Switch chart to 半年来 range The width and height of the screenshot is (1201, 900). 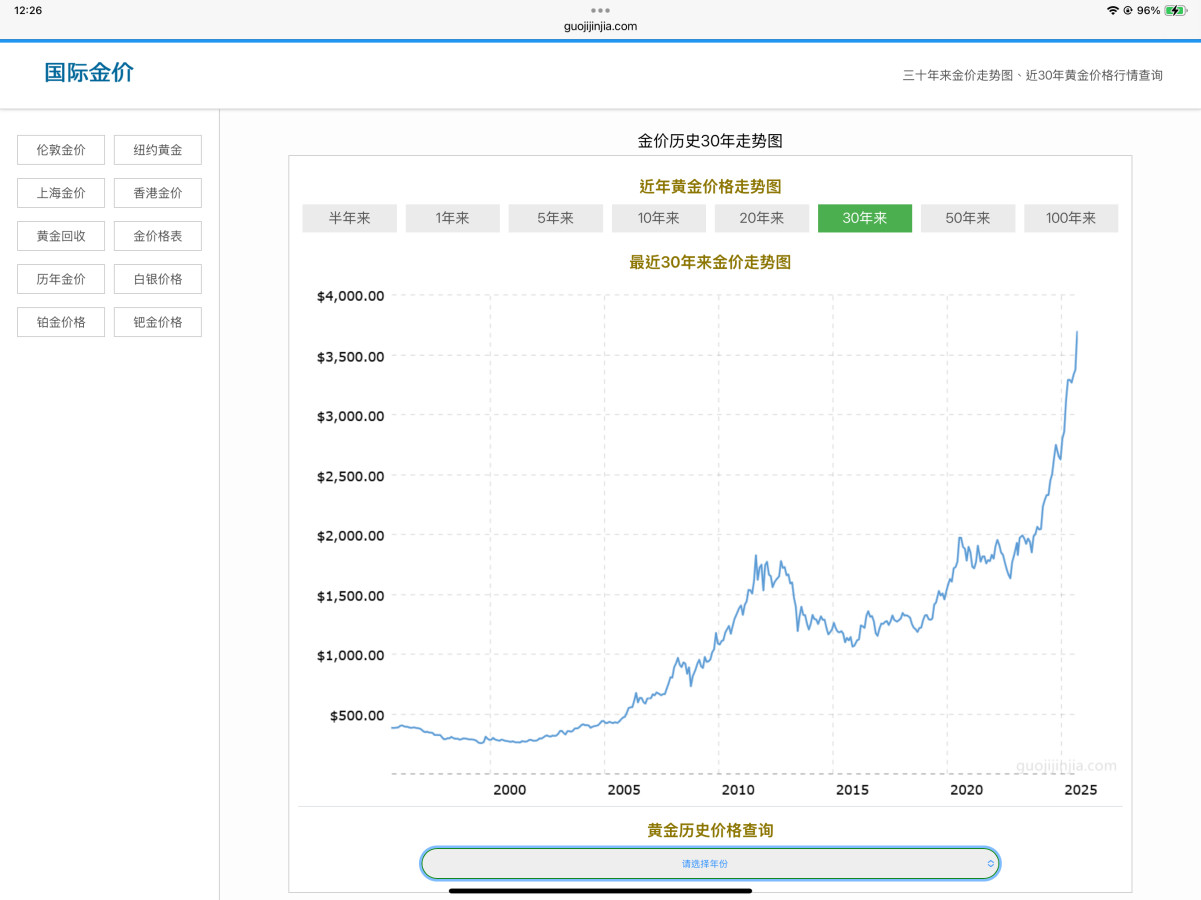[349, 218]
